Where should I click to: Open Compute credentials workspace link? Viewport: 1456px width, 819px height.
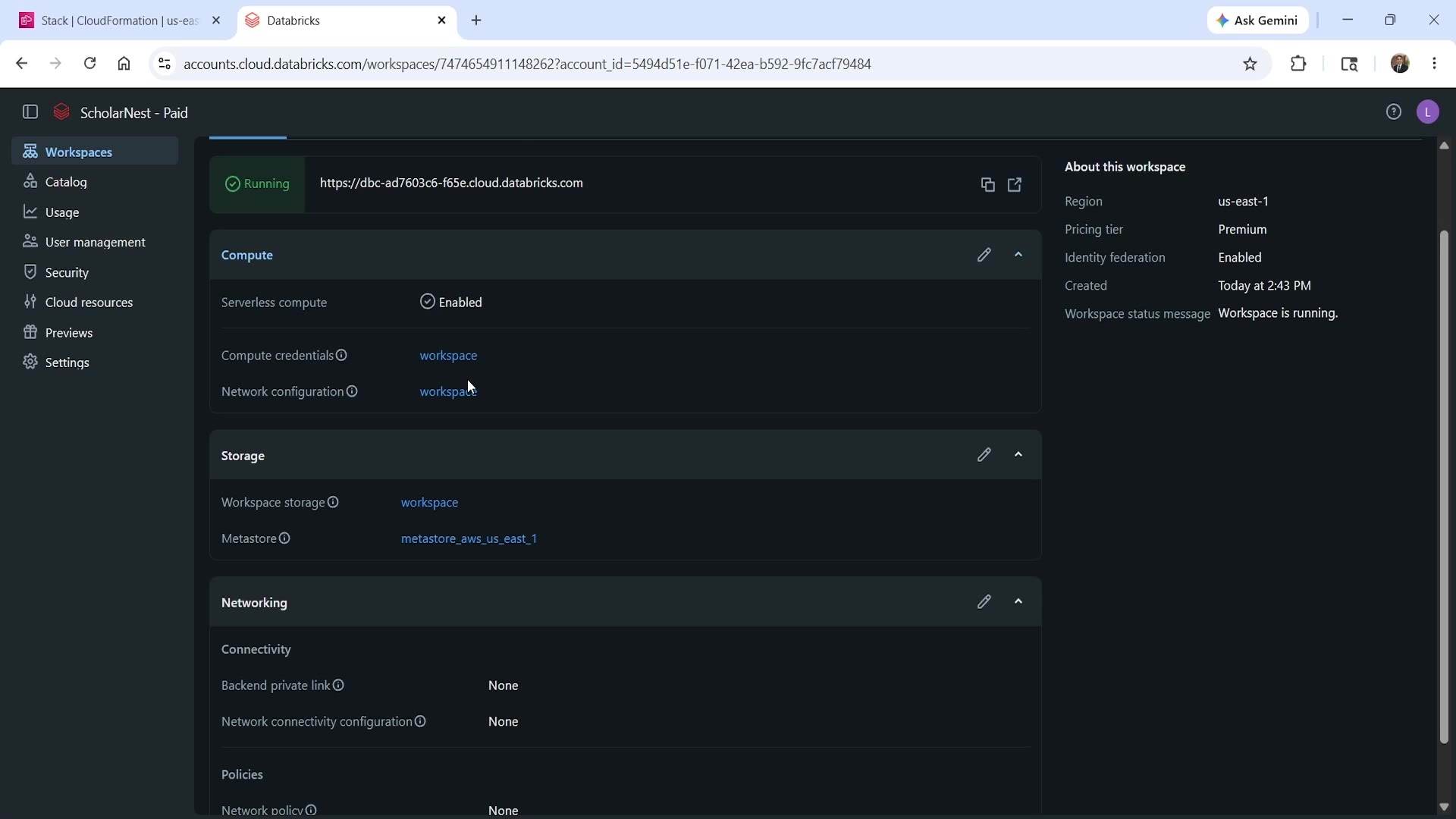click(x=448, y=356)
